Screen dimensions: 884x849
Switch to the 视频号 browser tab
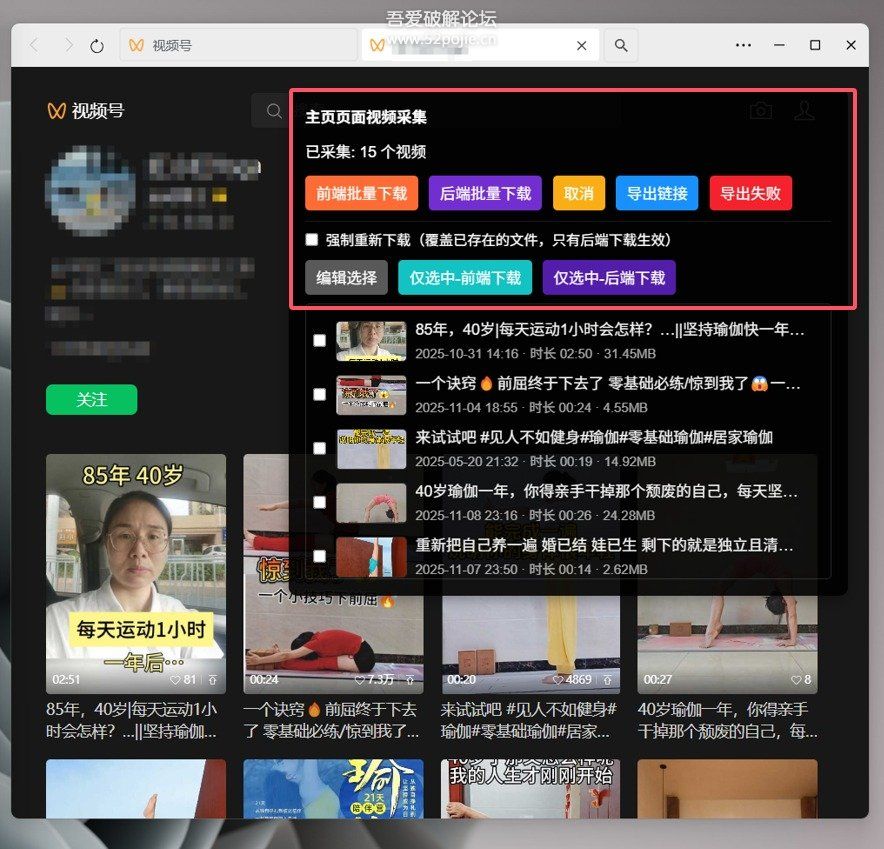[240, 45]
